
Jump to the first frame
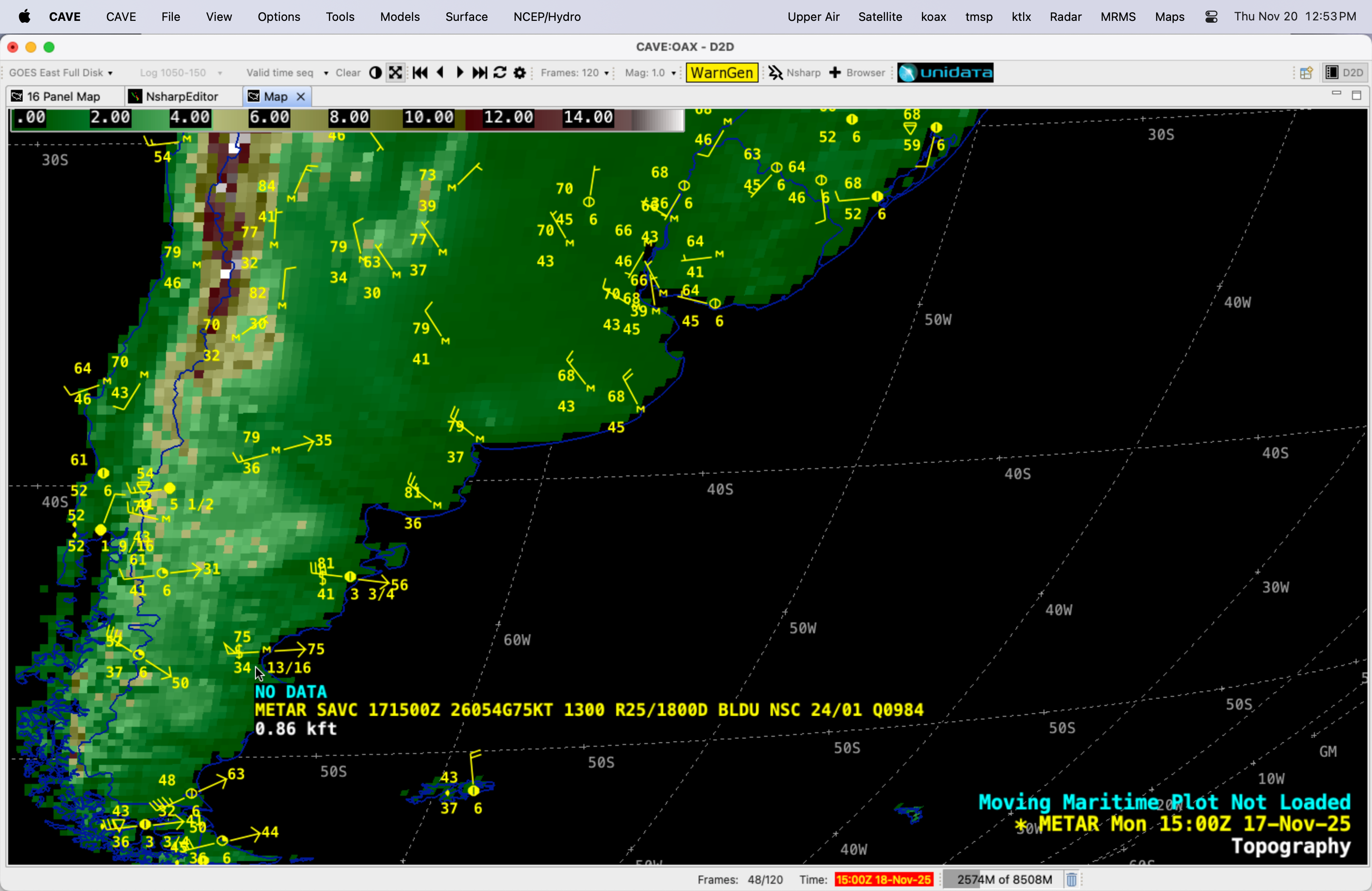point(420,73)
